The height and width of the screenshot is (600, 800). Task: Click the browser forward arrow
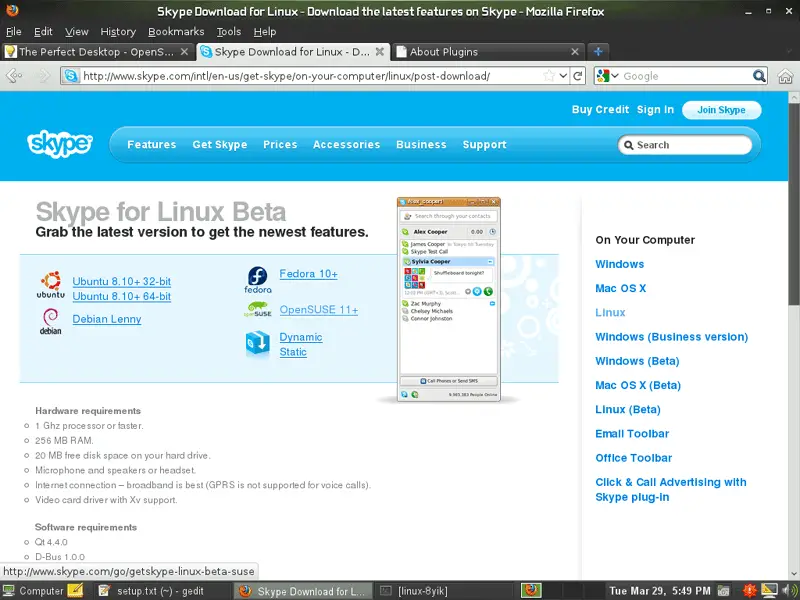click(44, 76)
